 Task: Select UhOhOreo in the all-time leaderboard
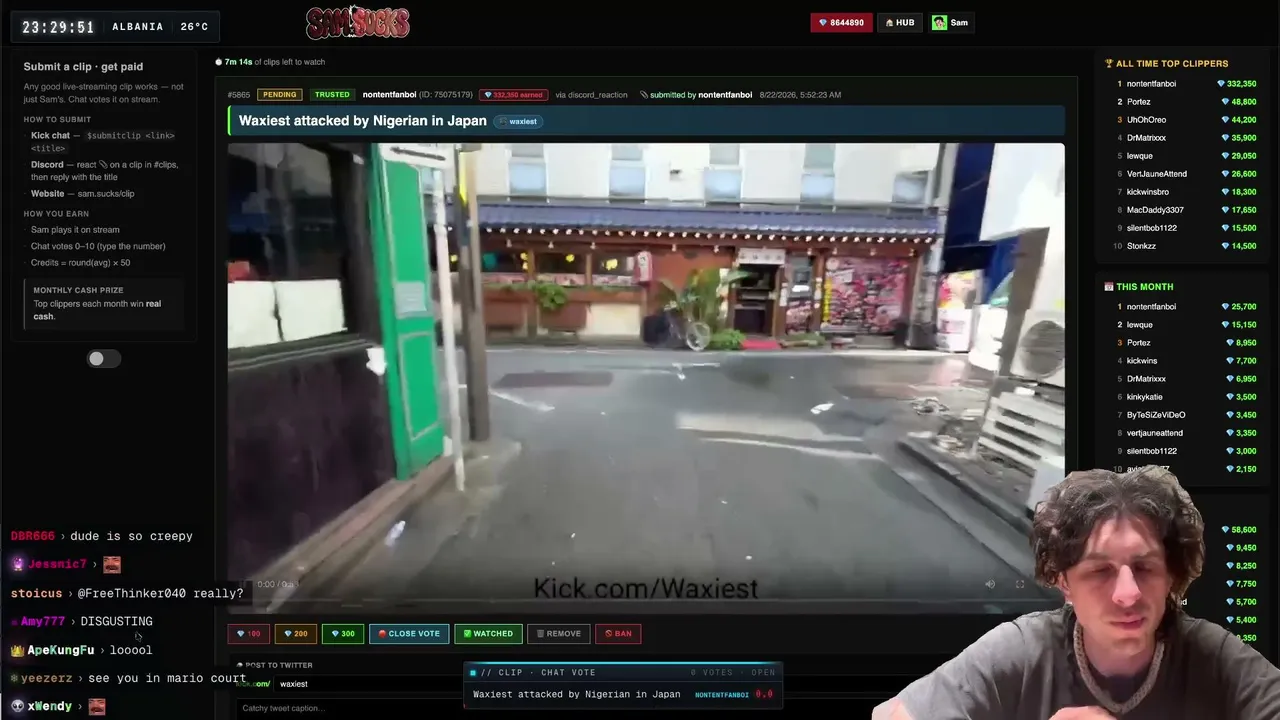point(1146,120)
